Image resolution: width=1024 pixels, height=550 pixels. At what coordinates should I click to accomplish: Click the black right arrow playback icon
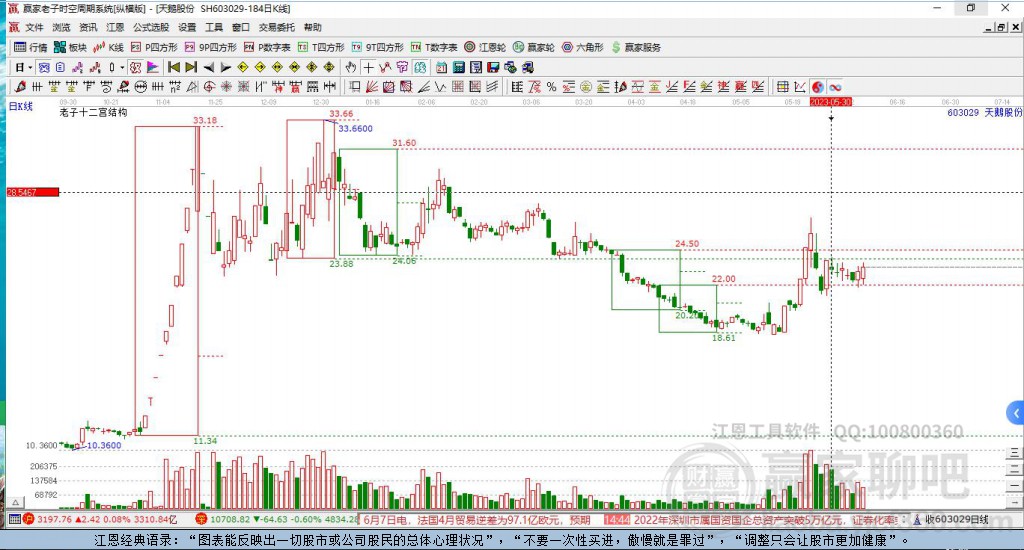coord(226,67)
